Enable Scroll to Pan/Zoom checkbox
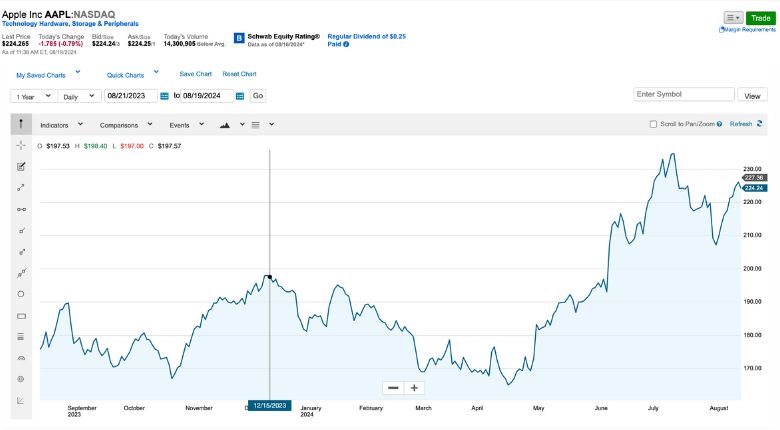 coord(653,124)
